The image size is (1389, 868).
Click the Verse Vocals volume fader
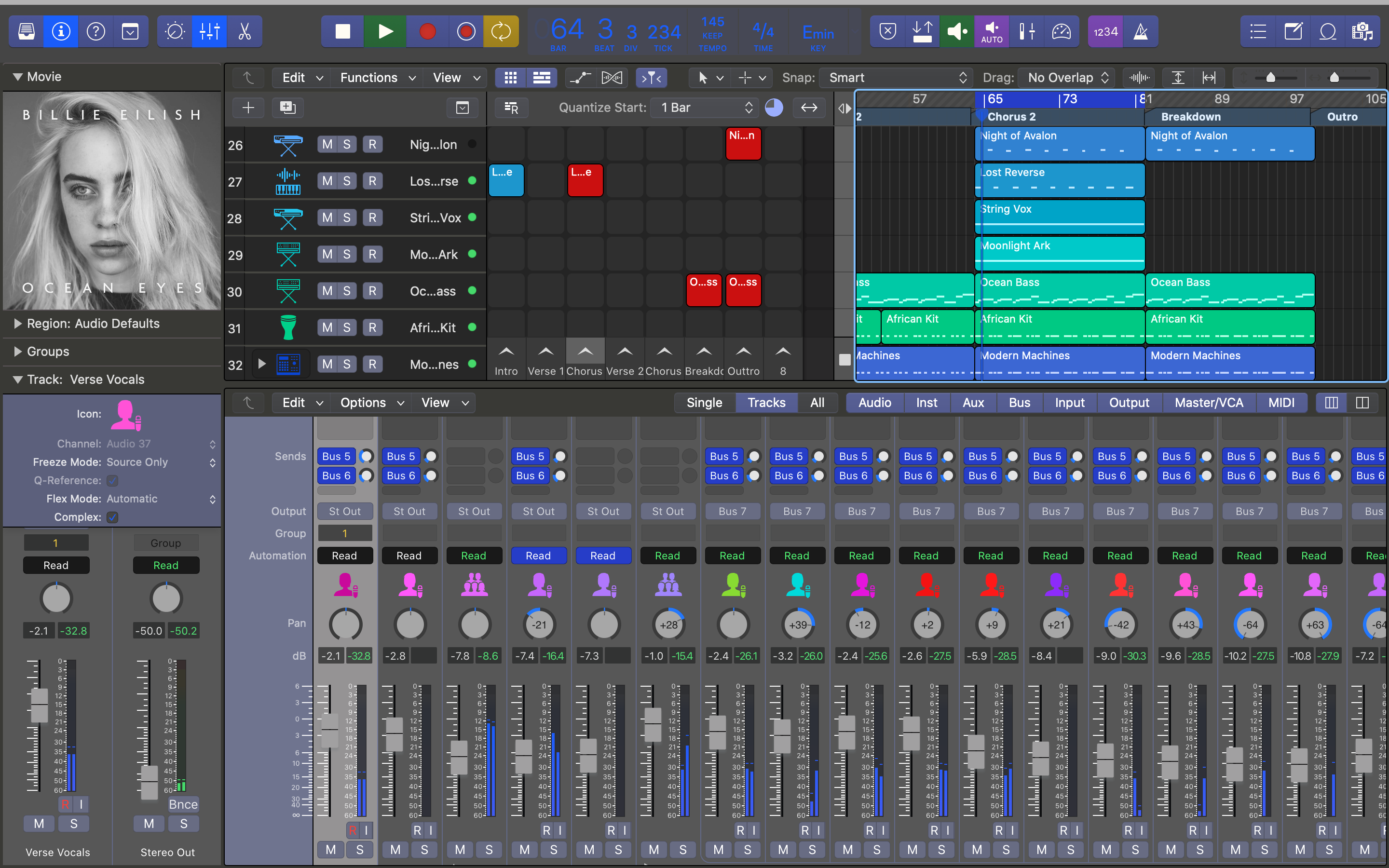pyautogui.click(x=39, y=705)
